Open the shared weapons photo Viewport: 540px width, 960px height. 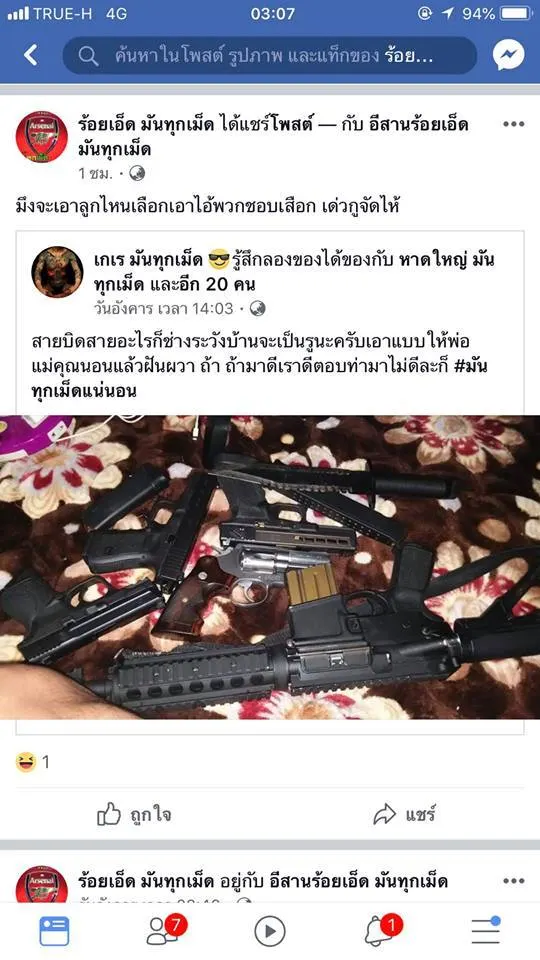tap(270, 567)
